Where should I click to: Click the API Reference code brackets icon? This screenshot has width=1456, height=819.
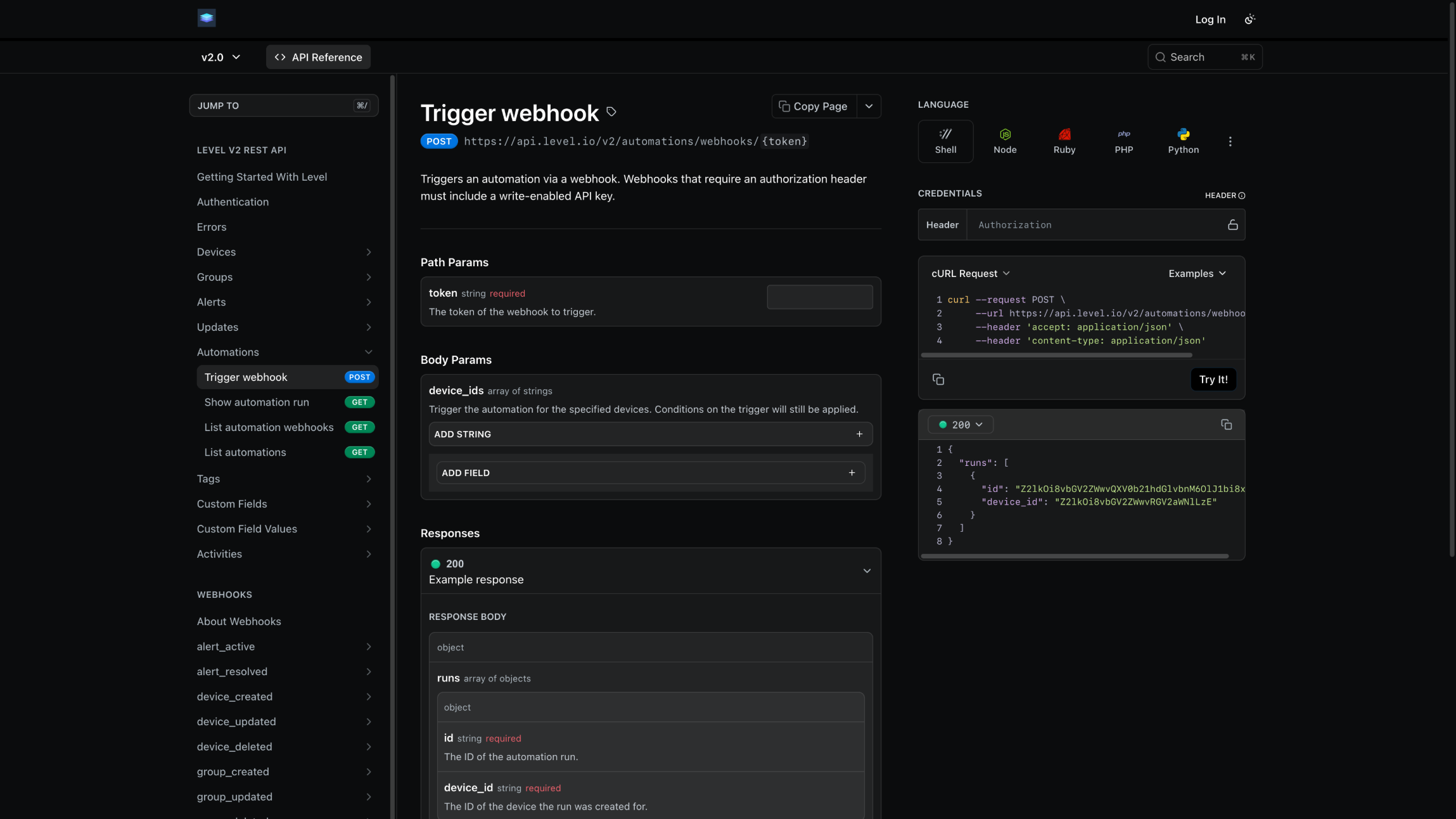[280, 57]
